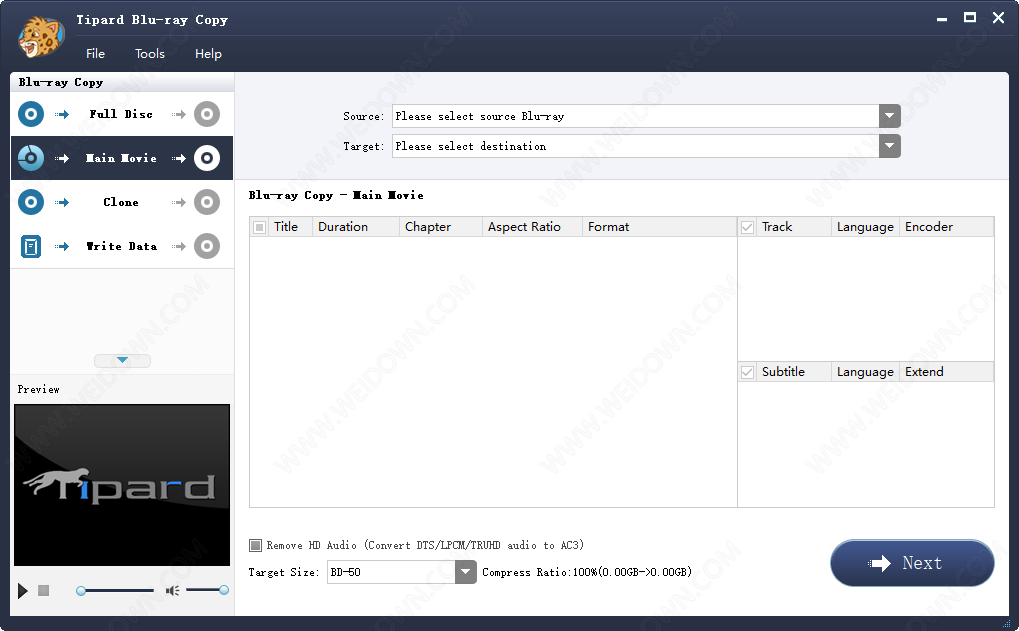Adjust the preview playback position slider

[x=116, y=591]
